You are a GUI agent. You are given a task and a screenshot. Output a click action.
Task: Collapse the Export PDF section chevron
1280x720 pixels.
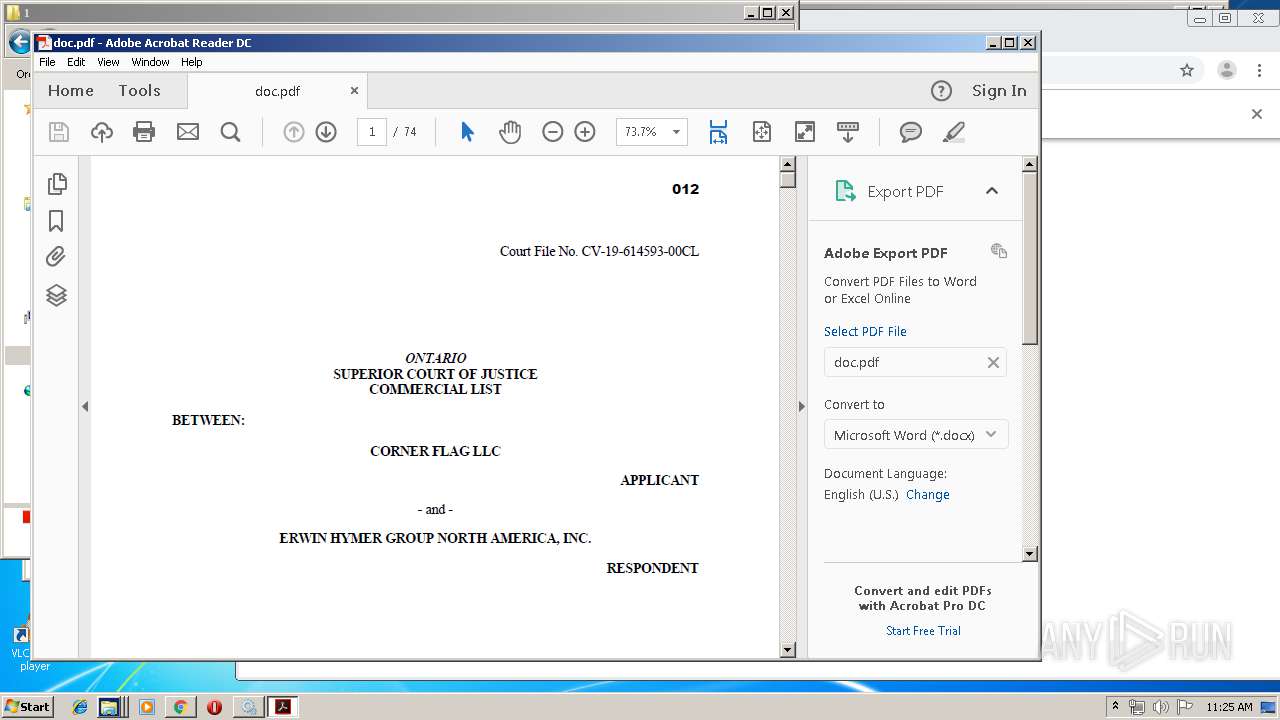point(992,191)
